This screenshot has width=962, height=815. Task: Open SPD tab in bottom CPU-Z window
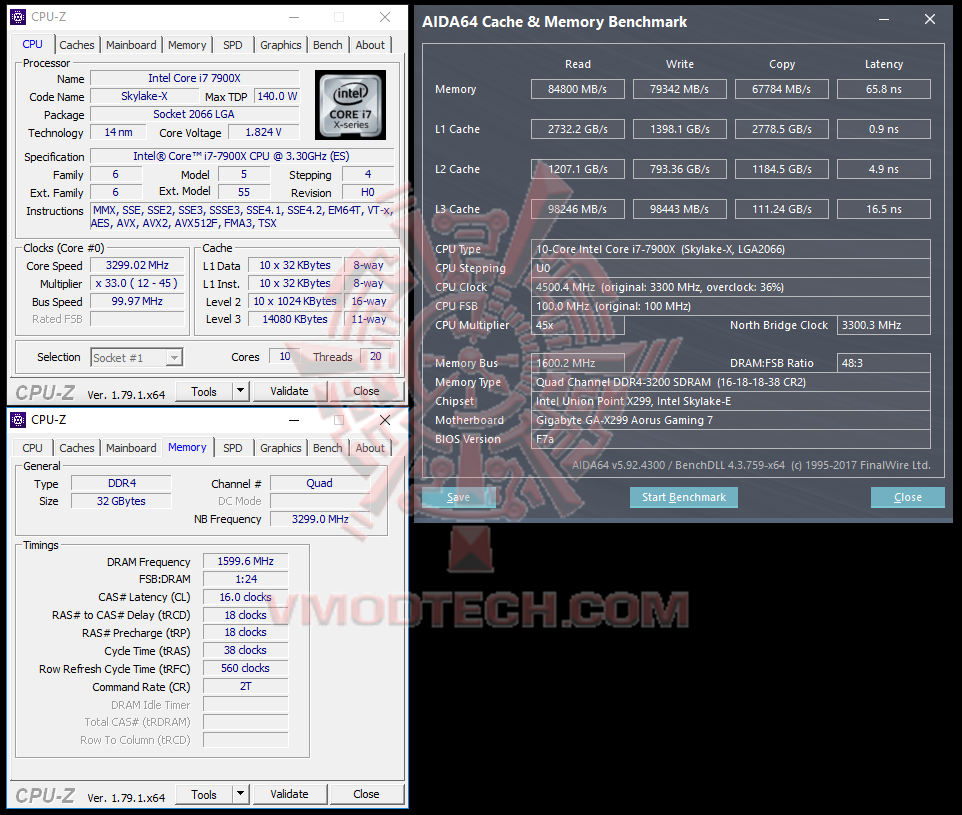point(233,448)
